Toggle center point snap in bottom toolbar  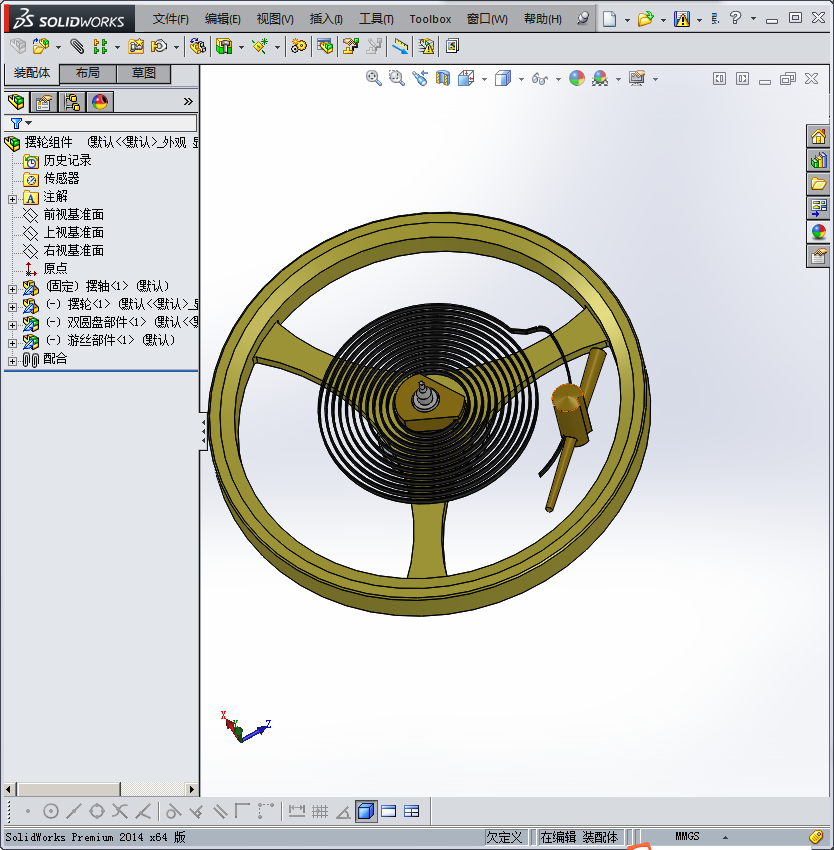(x=51, y=811)
